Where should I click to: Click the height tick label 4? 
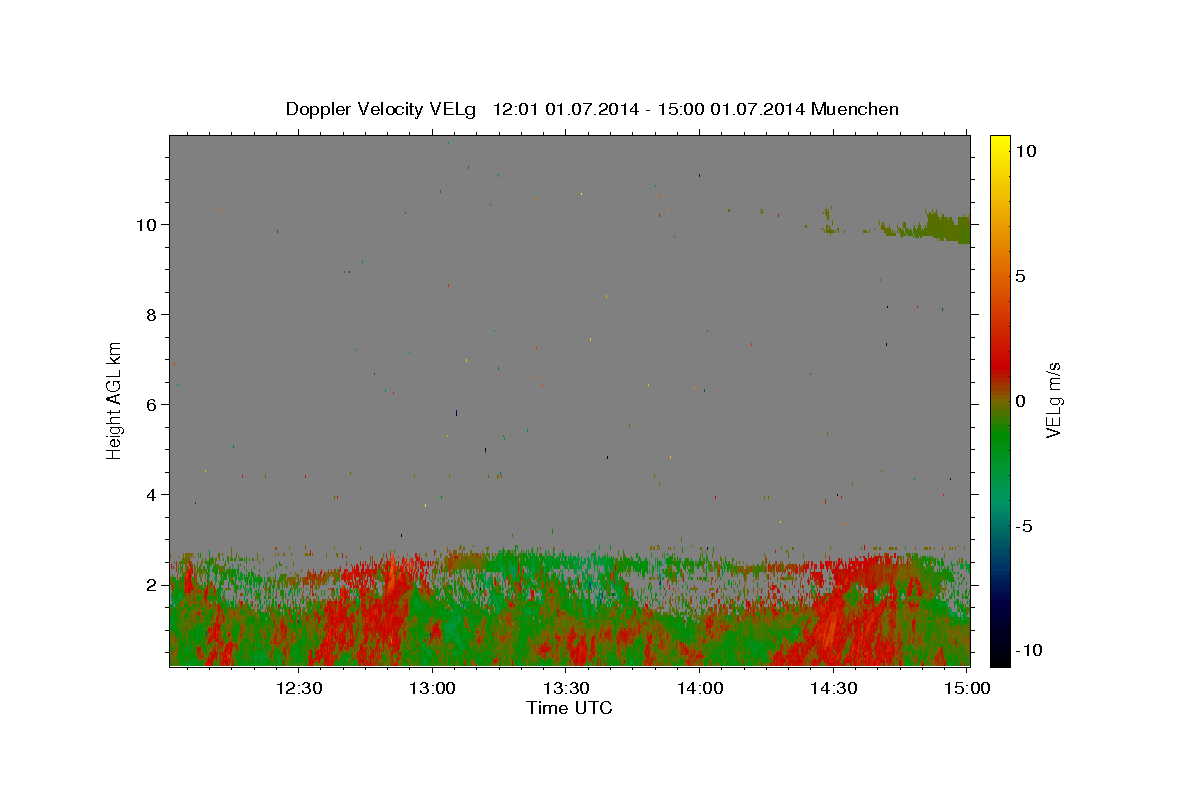[x=152, y=495]
